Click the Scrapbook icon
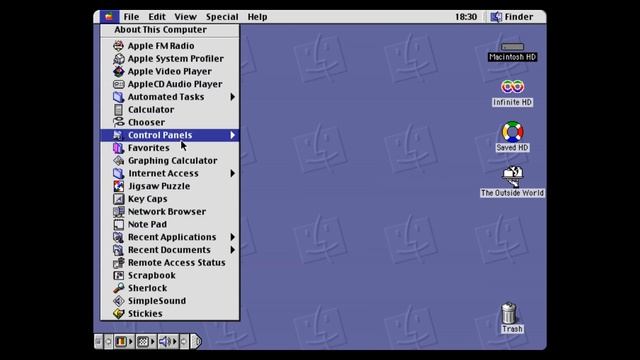 [x=118, y=276]
